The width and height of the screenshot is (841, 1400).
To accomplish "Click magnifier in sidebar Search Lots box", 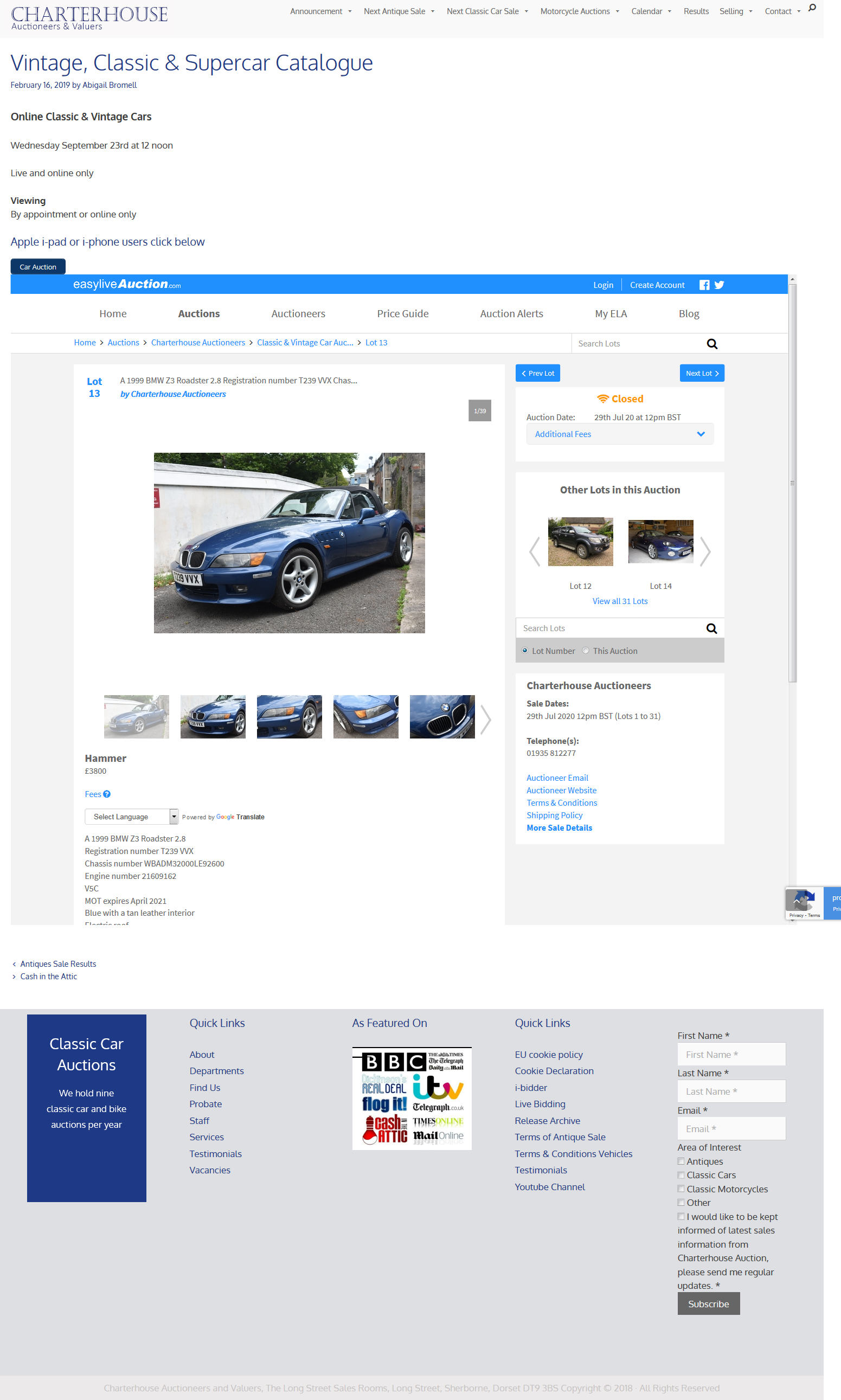I will point(712,628).
